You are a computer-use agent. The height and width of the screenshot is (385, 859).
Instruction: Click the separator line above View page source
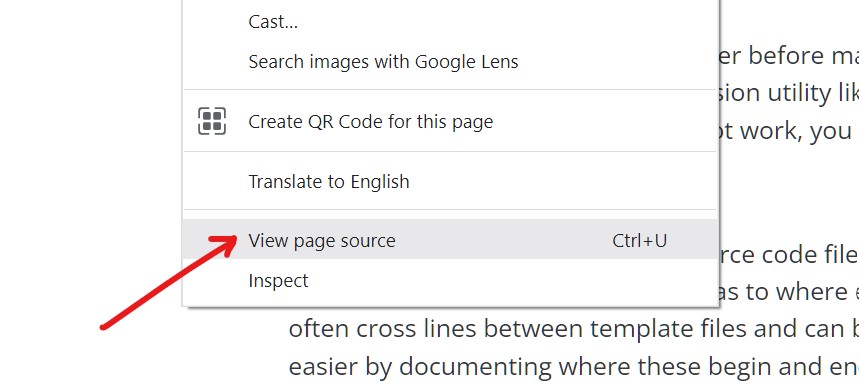(x=449, y=209)
